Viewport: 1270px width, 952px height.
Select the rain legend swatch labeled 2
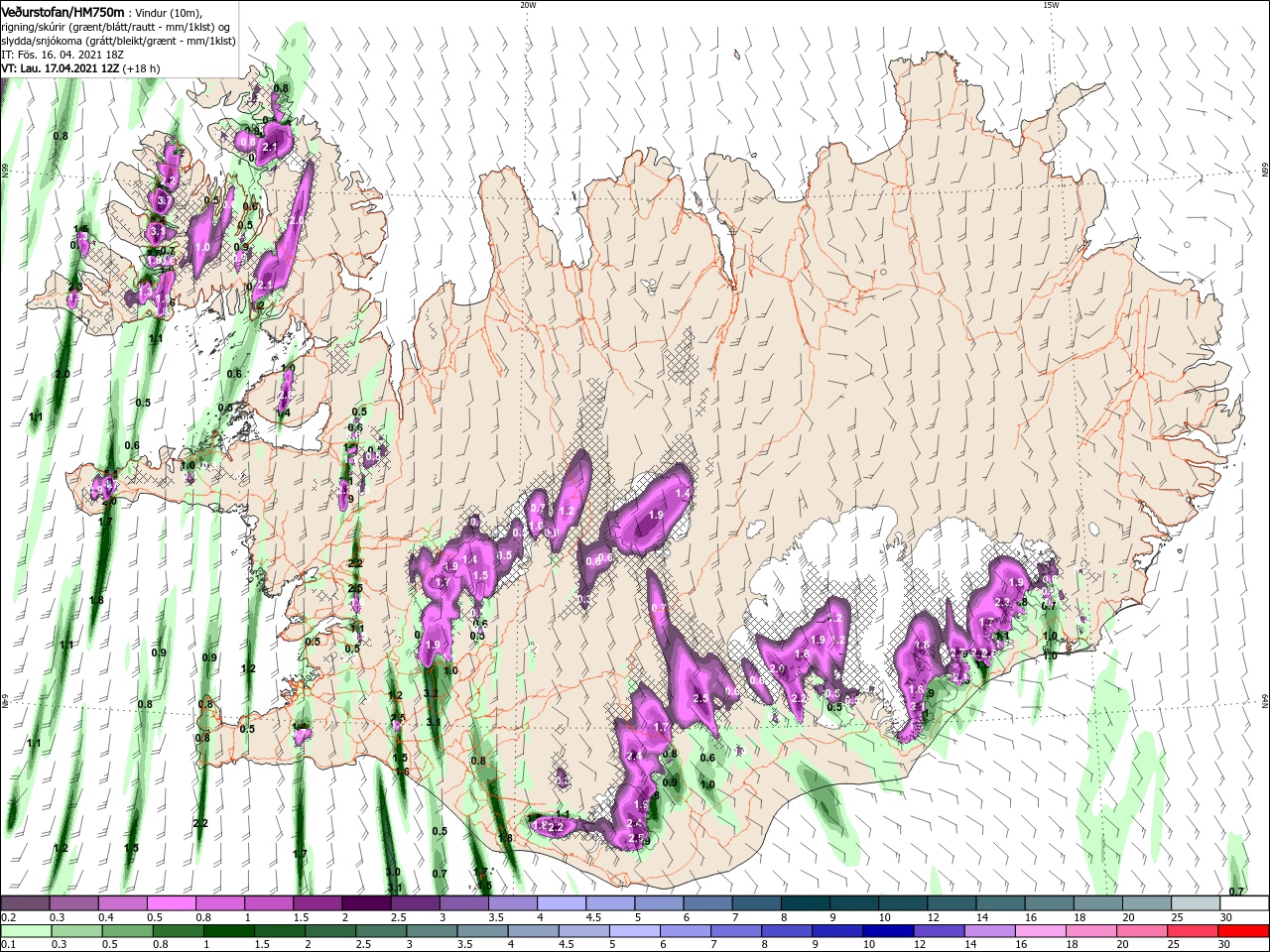tap(330, 931)
